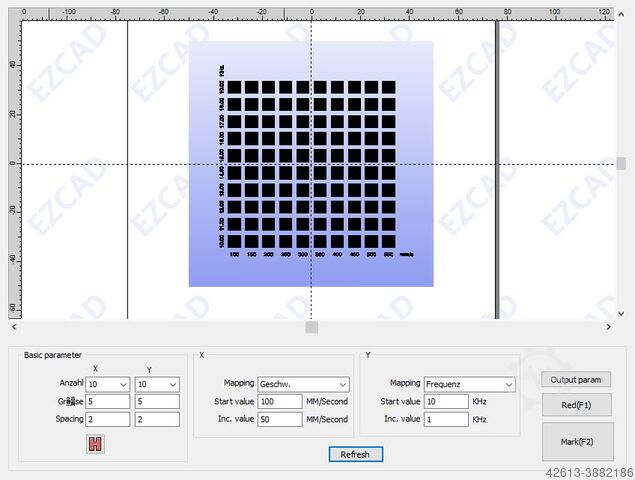Click the X Spacing input field
The height and width of the screenshot is (480, 635).
[108, 420]
